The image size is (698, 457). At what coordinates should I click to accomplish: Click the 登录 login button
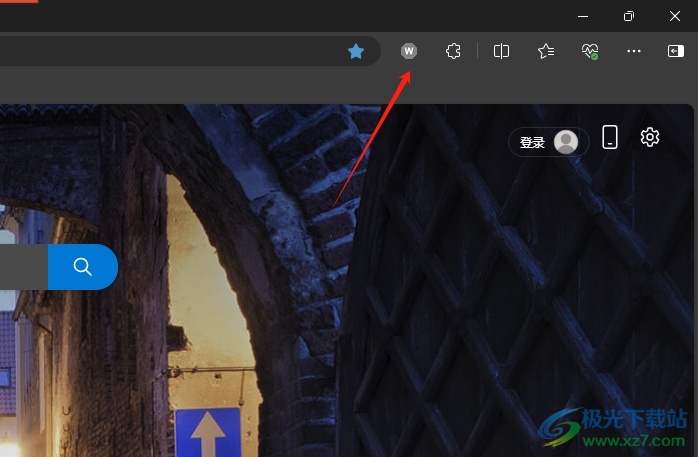click(549, 142)
